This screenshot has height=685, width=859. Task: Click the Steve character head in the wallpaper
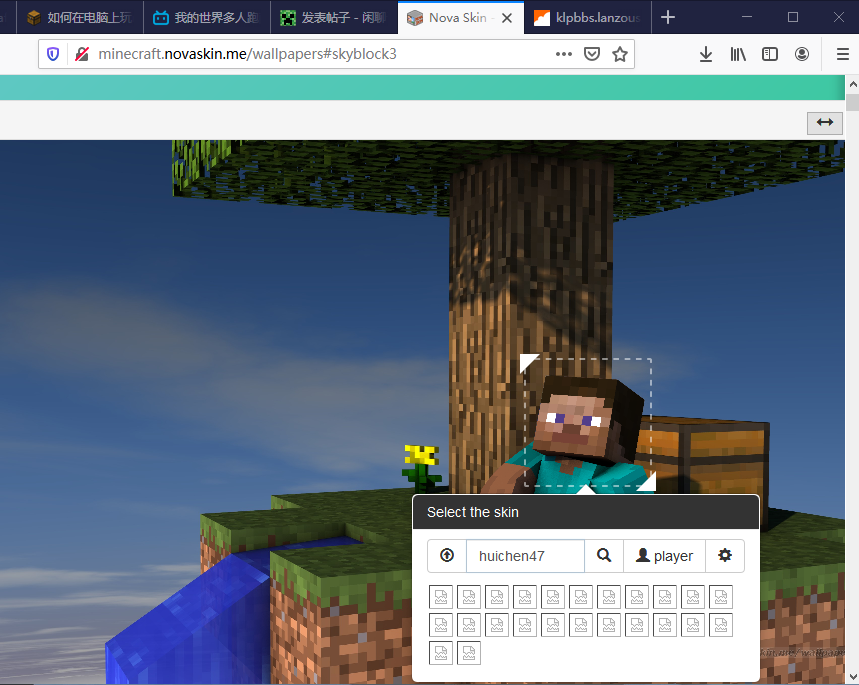click(589, 422)
